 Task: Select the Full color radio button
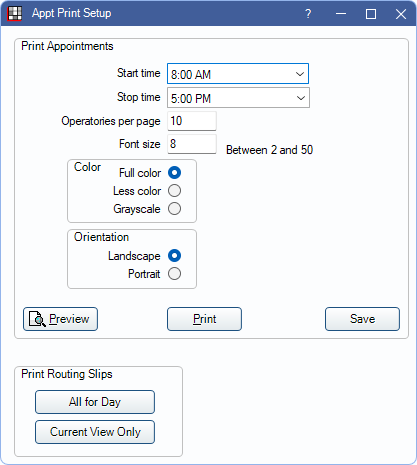coord(174,173)
